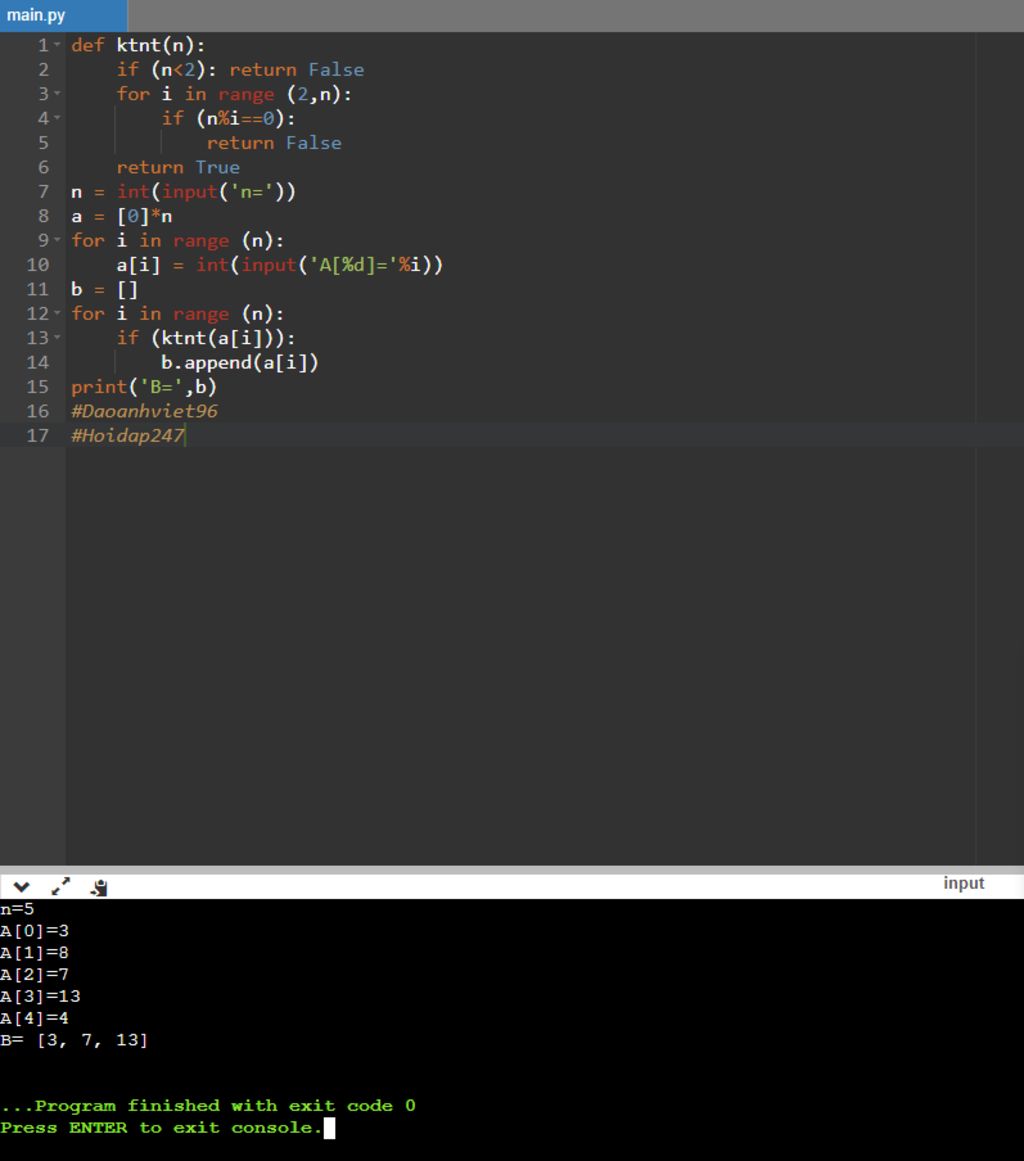Click the line 'b.append(a[i])'
Viewport: 1024px width, 1161px height.
point(240,363)
